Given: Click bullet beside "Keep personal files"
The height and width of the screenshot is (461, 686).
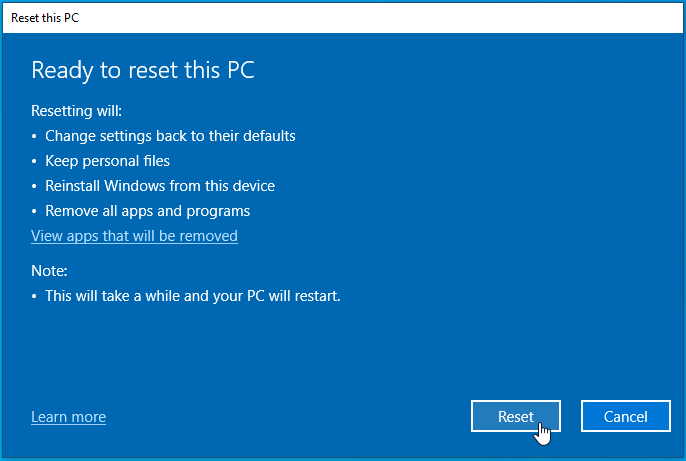Looking at the screenshot, I should [x=35, y=161].
